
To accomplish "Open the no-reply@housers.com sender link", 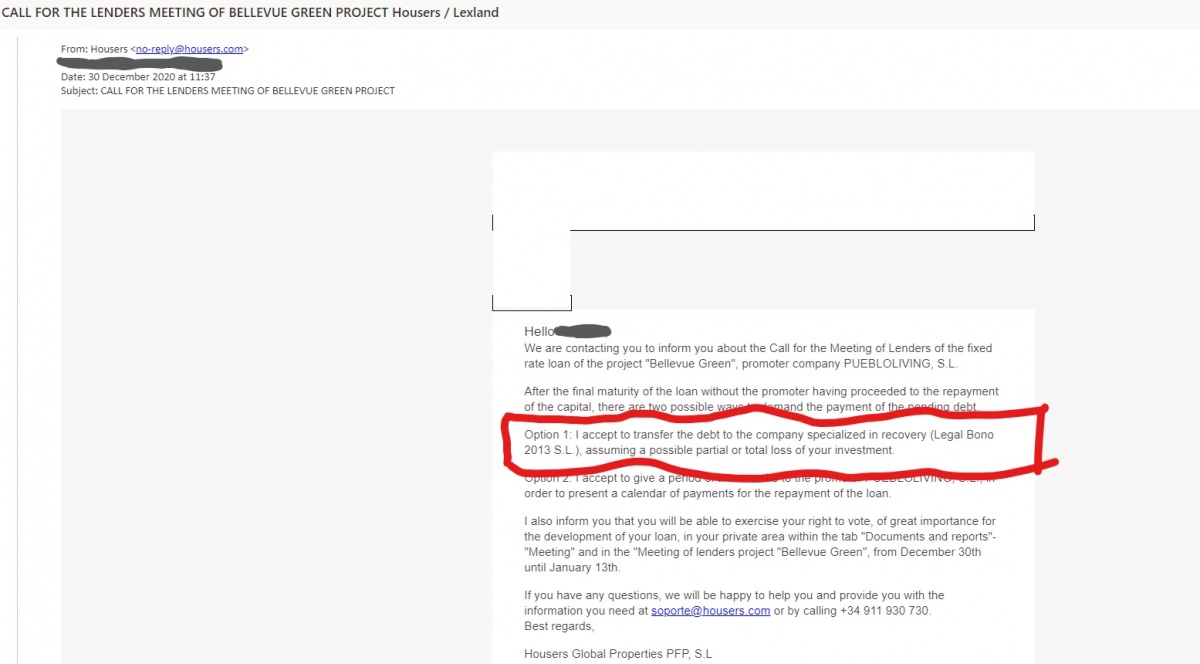I will tap(190, 49).
